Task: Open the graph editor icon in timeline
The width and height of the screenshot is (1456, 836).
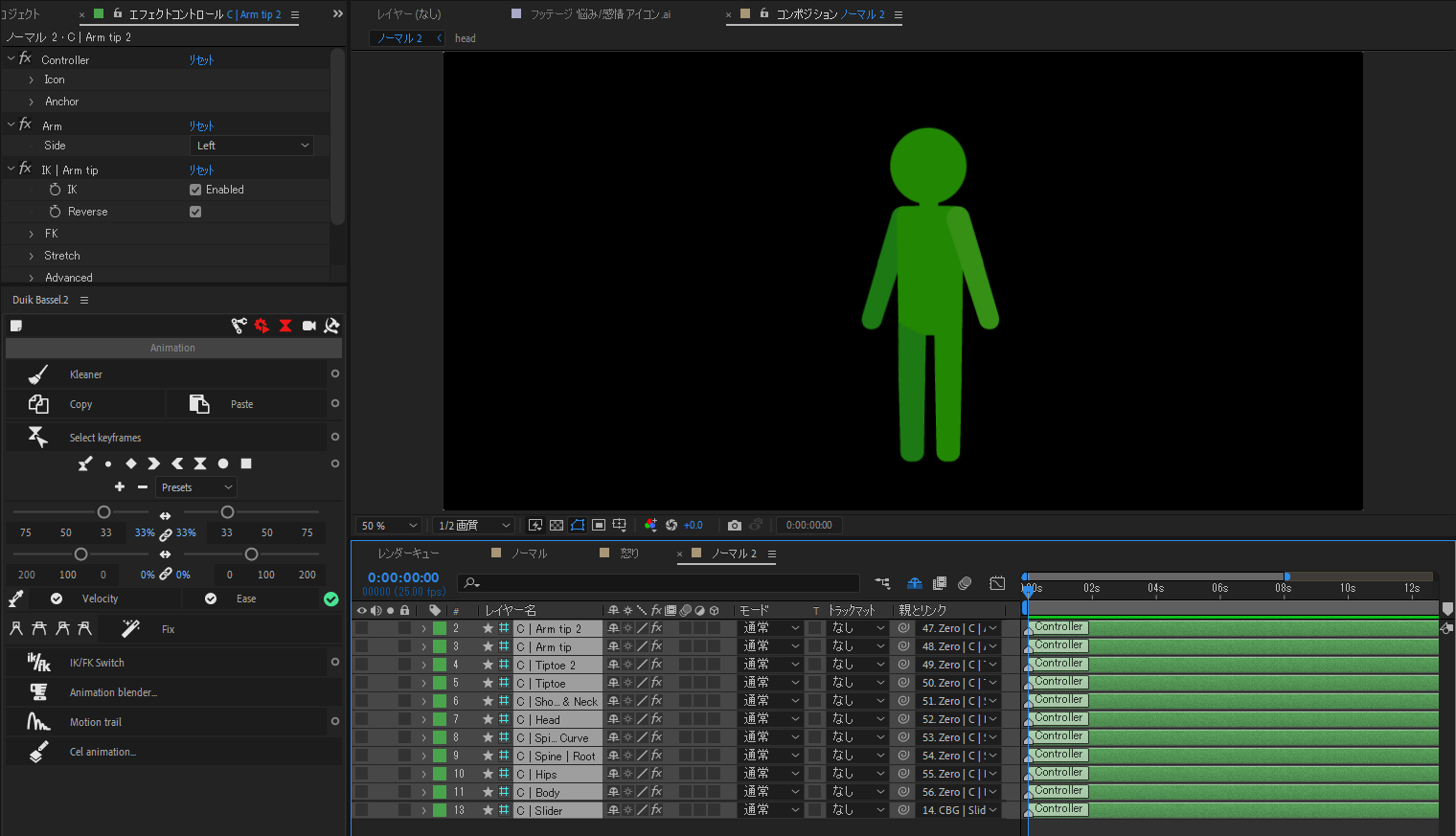Action: (x=997, y=583)
